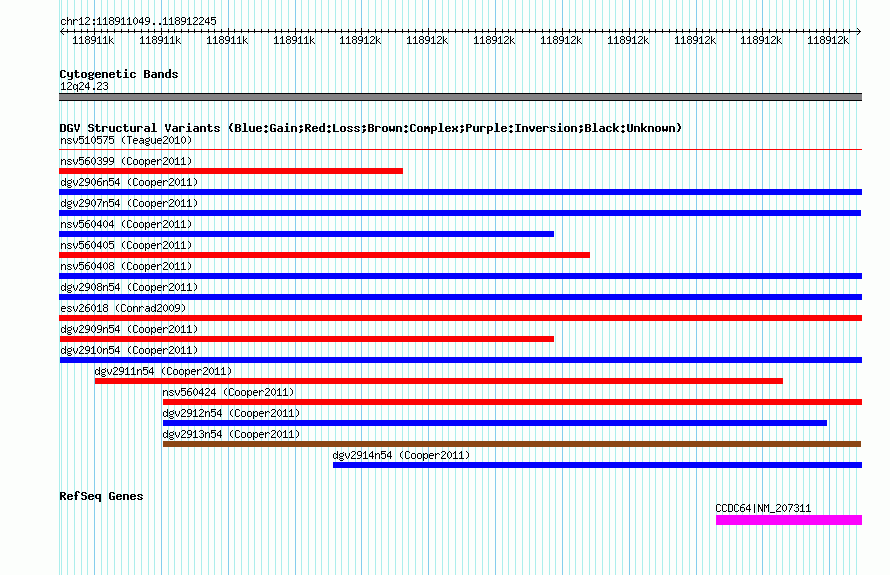
Task: Open variant nsv560404 (Cooper2011) label
Action: coord(126,224)
